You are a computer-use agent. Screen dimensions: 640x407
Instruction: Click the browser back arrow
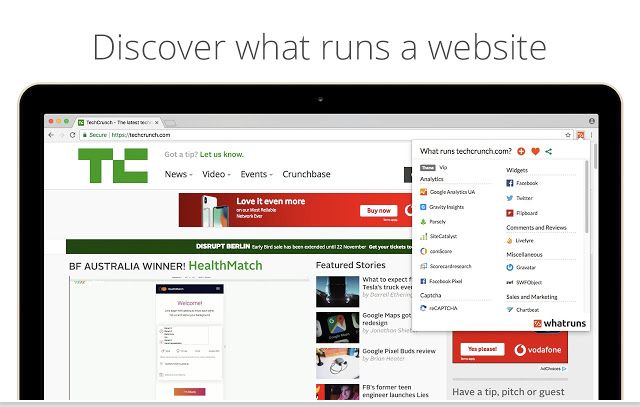pos(51,135)
